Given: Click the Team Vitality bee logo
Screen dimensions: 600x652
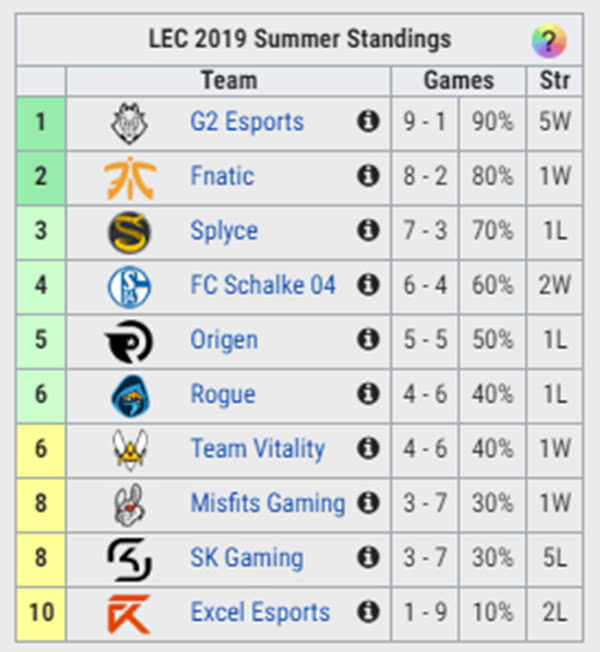Looking at the screenshot, I should (130, 449).
